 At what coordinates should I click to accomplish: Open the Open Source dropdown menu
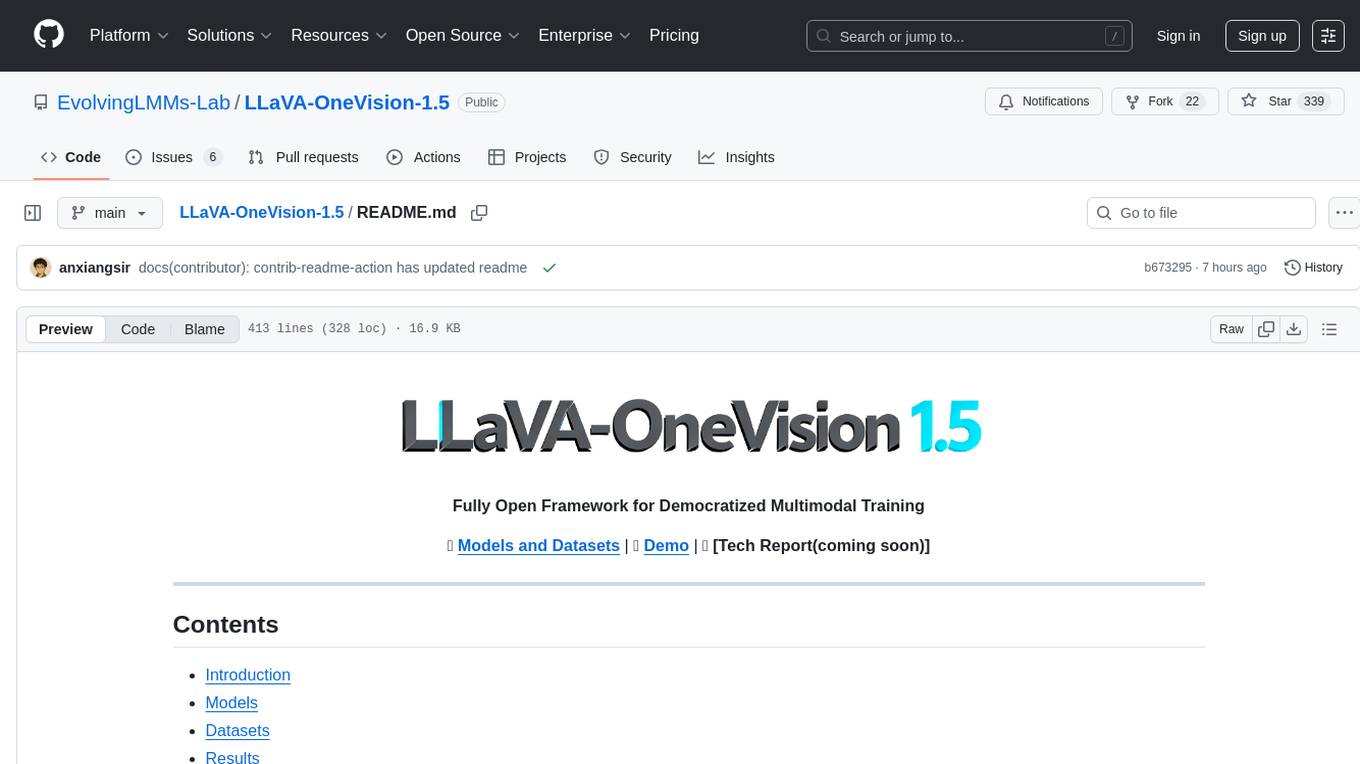[x=462, y=35]
